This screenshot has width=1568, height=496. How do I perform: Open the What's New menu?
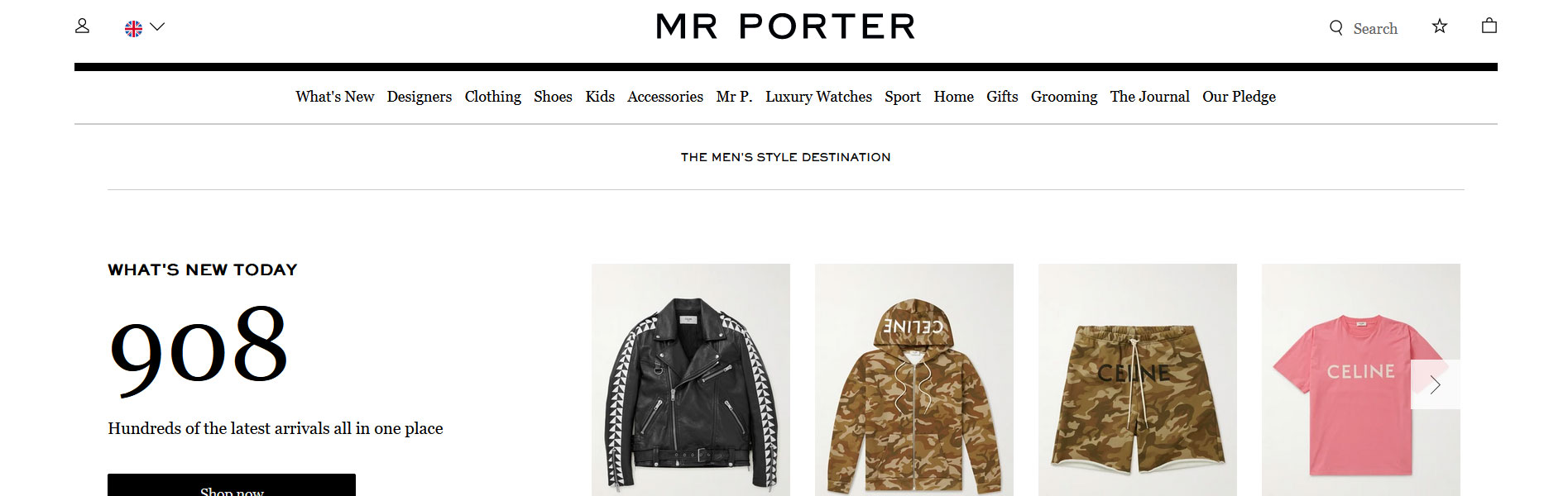335,97
